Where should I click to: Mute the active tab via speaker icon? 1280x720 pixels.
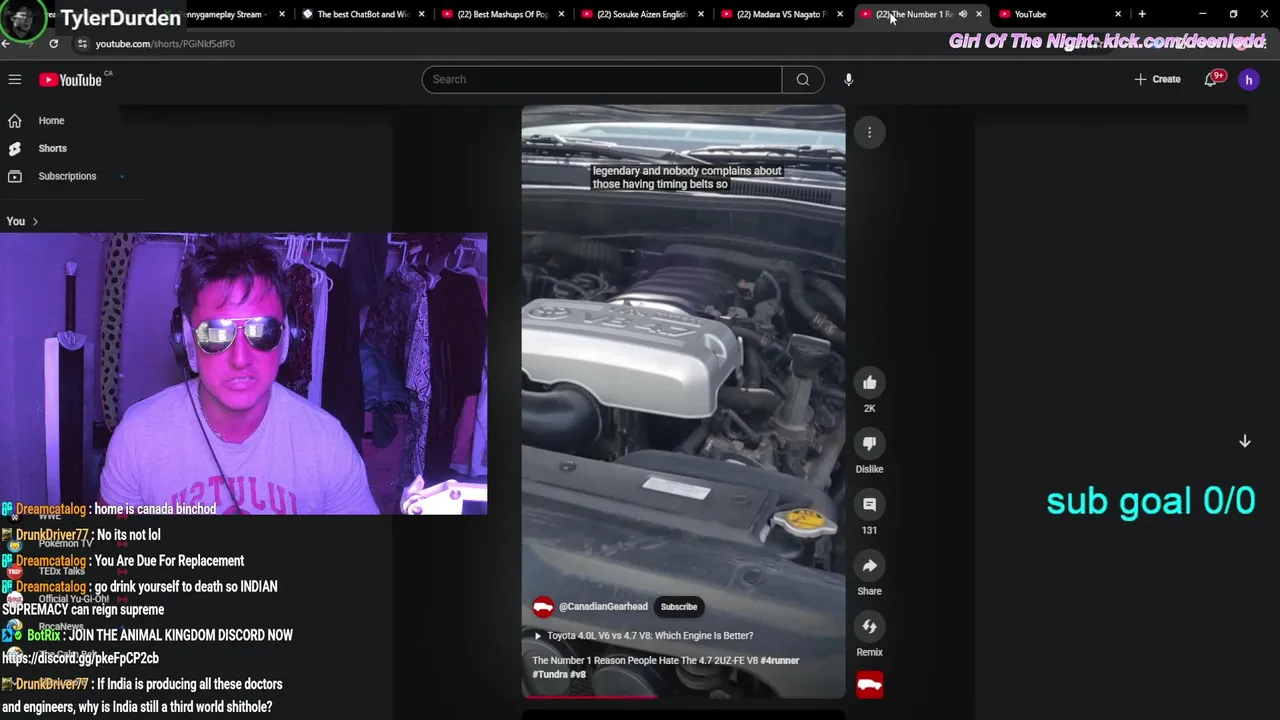(x=963, y=14)
